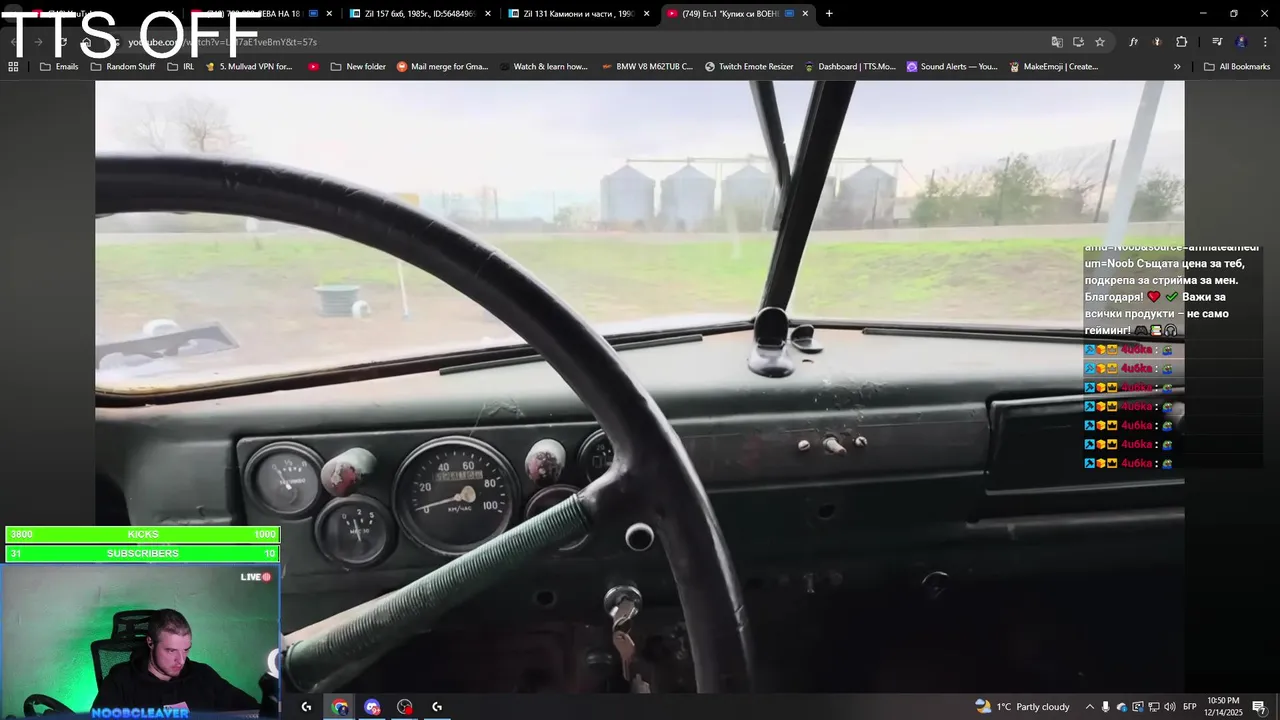Open a new browser tab
Image resolution: width=1280 pixels, height=720 pixels.
tap(829, 14)
